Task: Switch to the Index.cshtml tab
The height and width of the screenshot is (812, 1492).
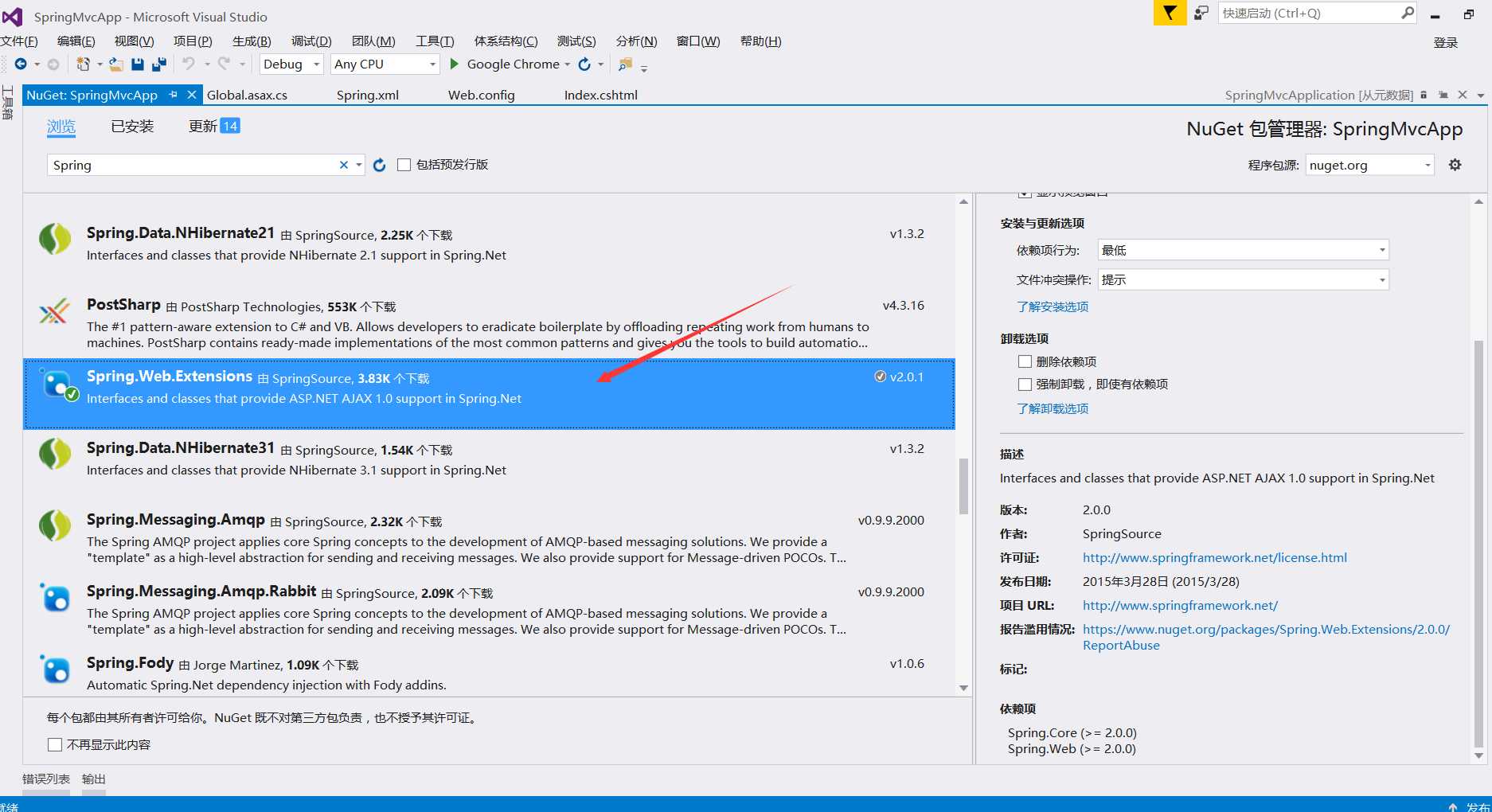Action: coord(601,95)
